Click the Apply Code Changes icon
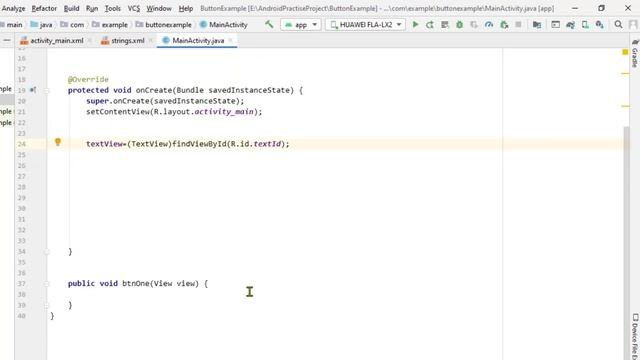Screen dimensions: 640x360 click(x=445, y=25)
